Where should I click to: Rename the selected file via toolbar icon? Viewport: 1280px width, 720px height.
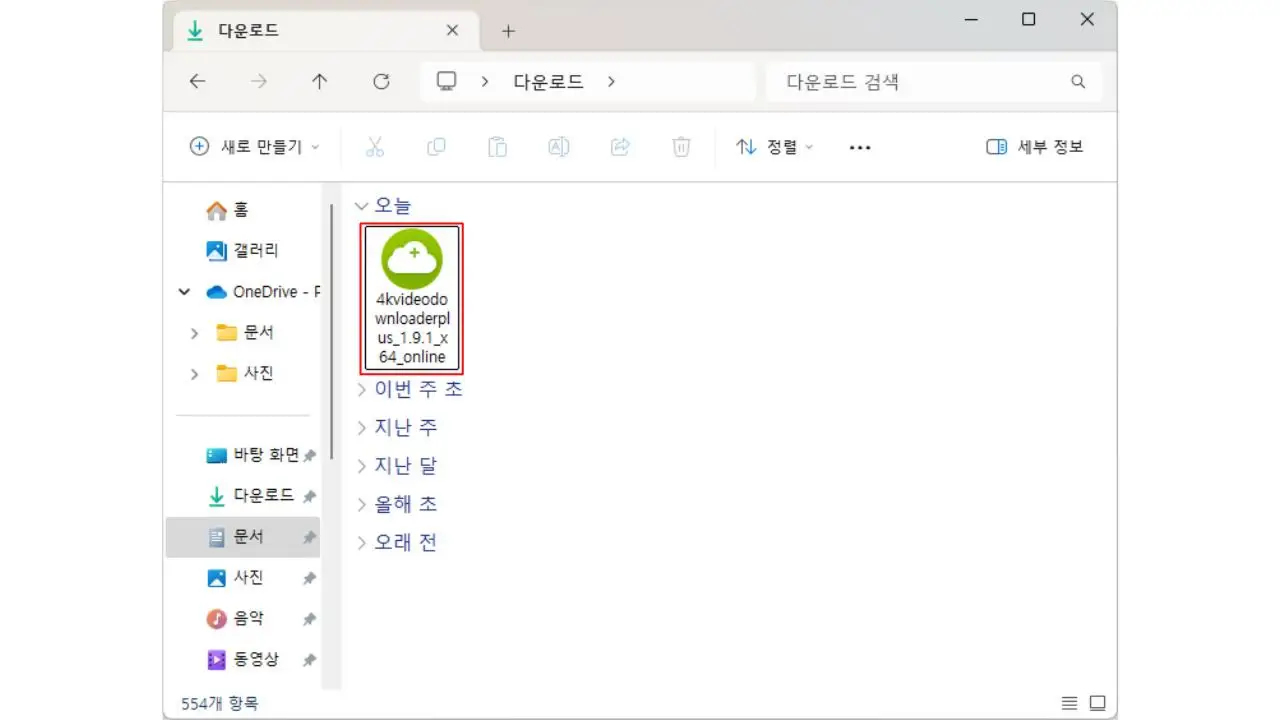(558, 147)
